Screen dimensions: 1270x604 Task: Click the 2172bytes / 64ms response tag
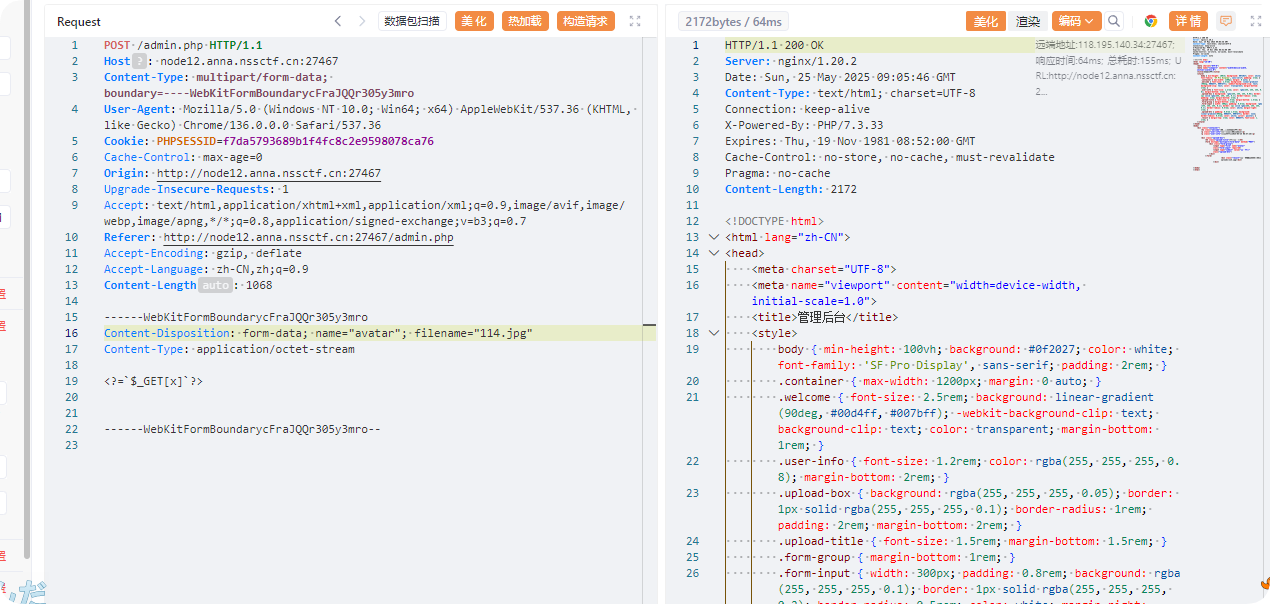pos(733,21)
